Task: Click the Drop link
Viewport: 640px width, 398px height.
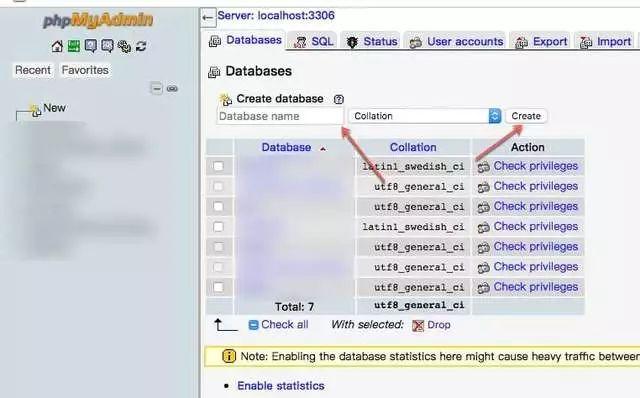Action: pyautogui.click(x=439, y=325)
